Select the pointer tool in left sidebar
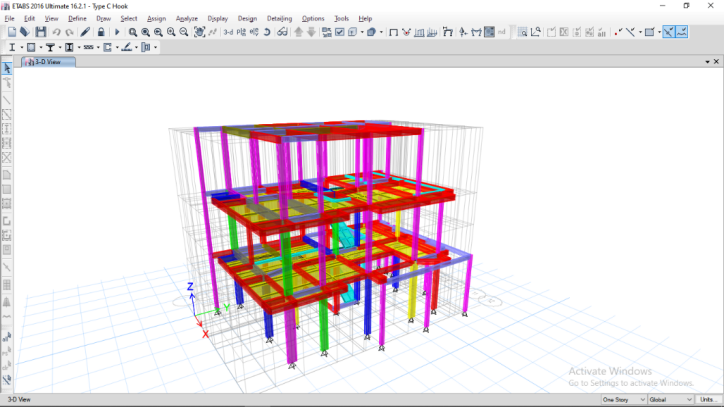Screen dimensions: 724x407 (x=7, y=68)
